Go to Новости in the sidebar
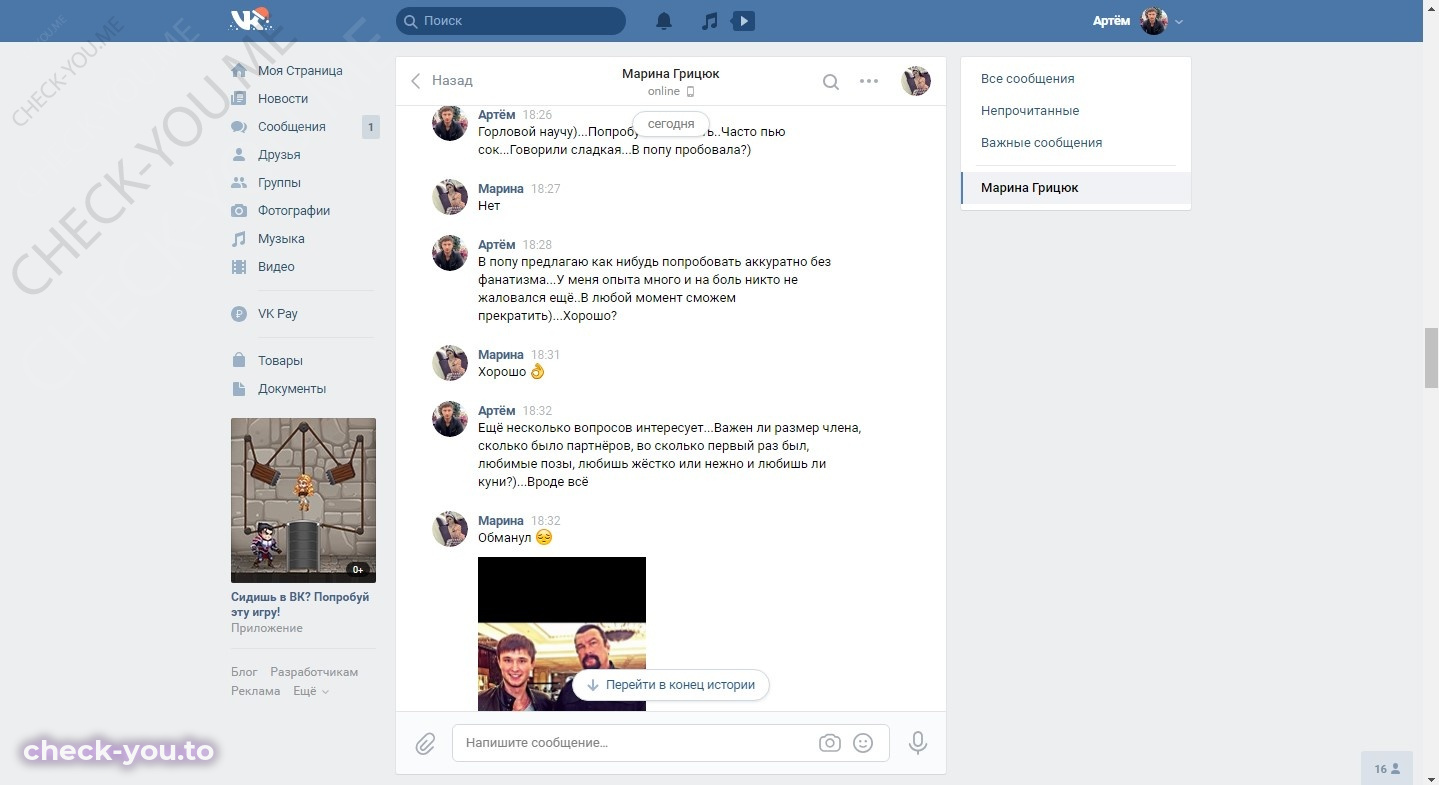Viewport: 1439px width, 785px height. point(283,99)
